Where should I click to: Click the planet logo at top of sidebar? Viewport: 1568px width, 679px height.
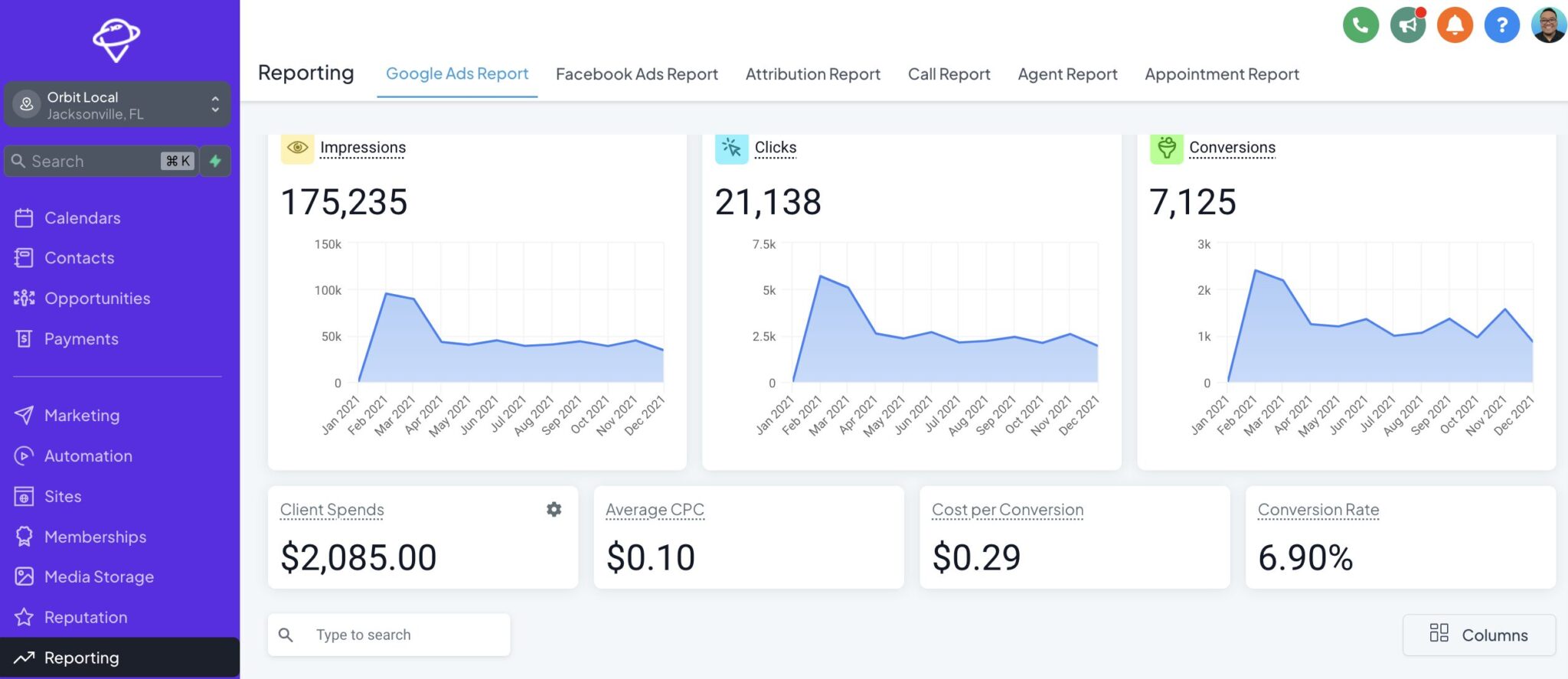116,39
